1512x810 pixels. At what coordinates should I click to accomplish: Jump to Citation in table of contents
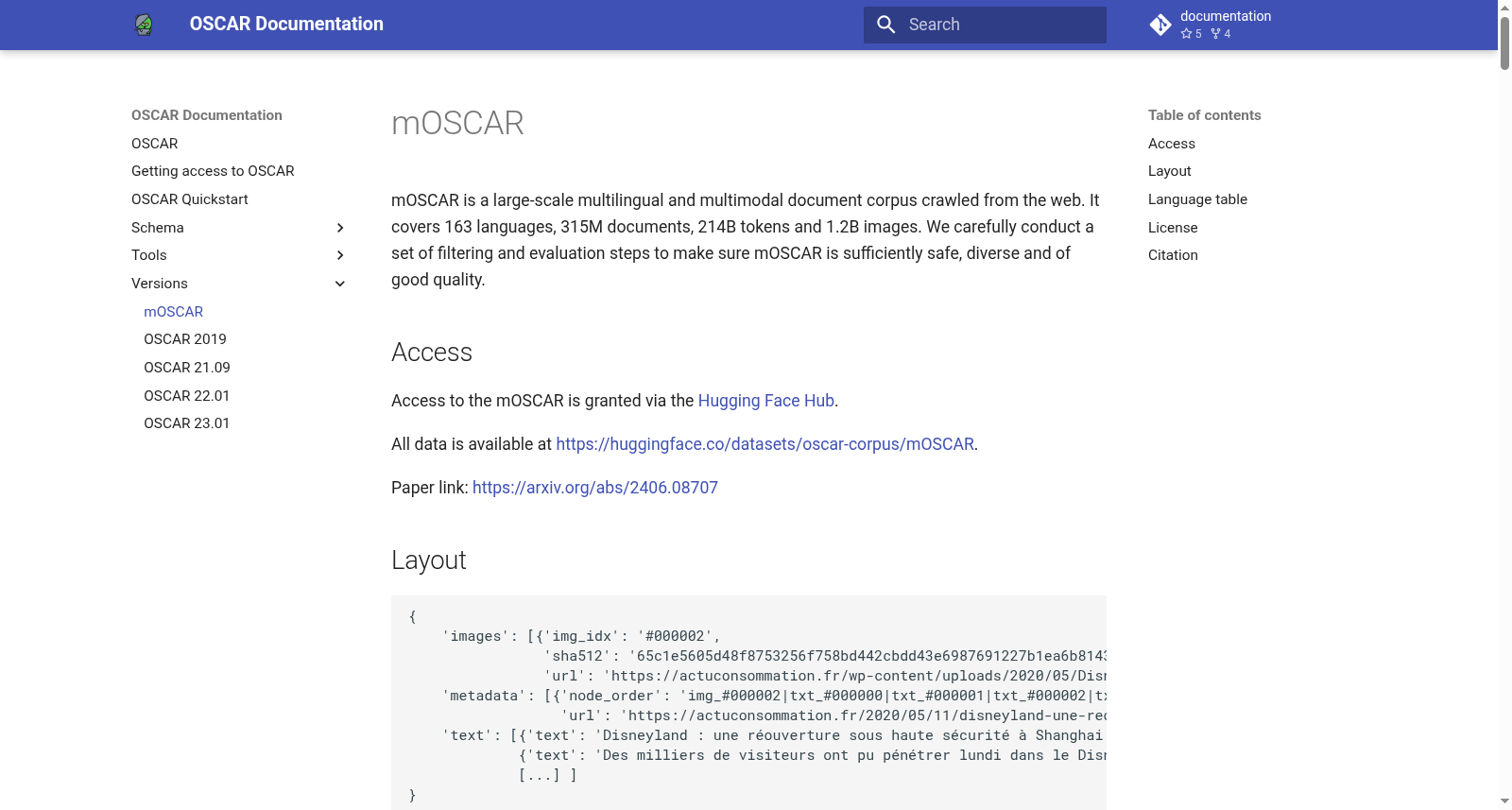pyautogui.click(x=1173, y=255)
